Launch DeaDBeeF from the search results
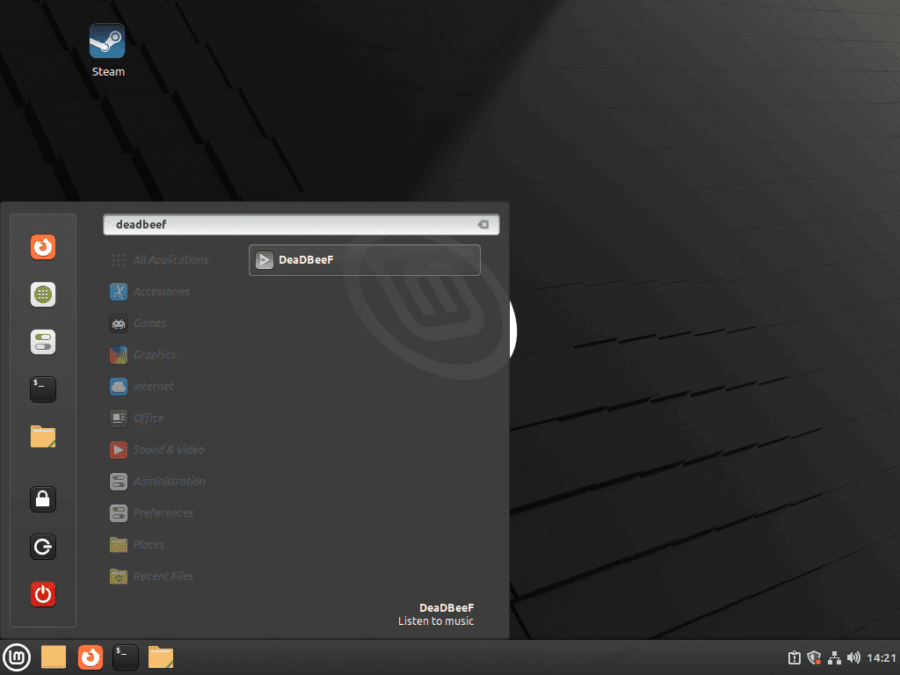Screen dimensions: 900x675 point(363,259)
